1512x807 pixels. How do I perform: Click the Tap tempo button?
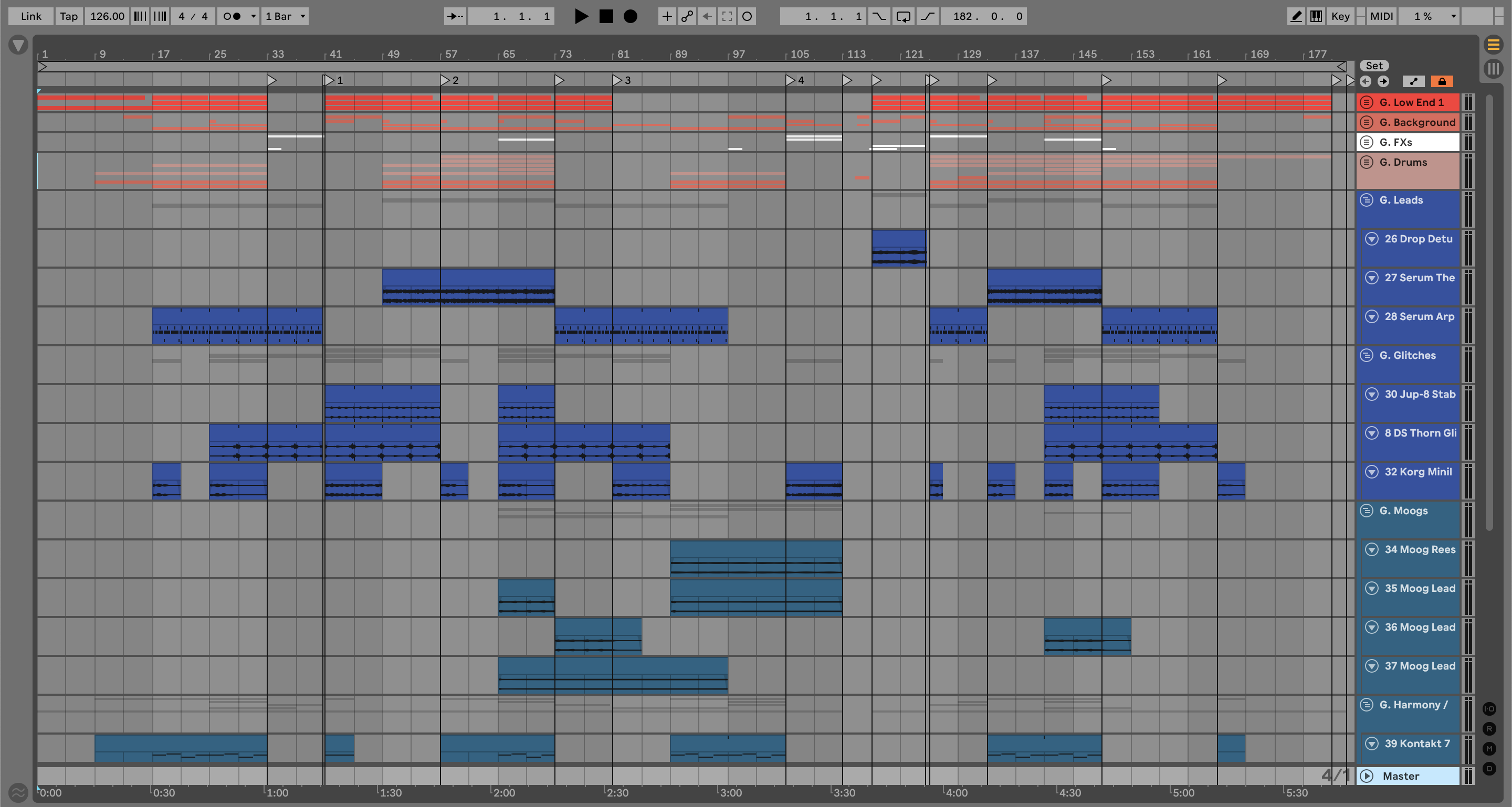coord(69,16)
